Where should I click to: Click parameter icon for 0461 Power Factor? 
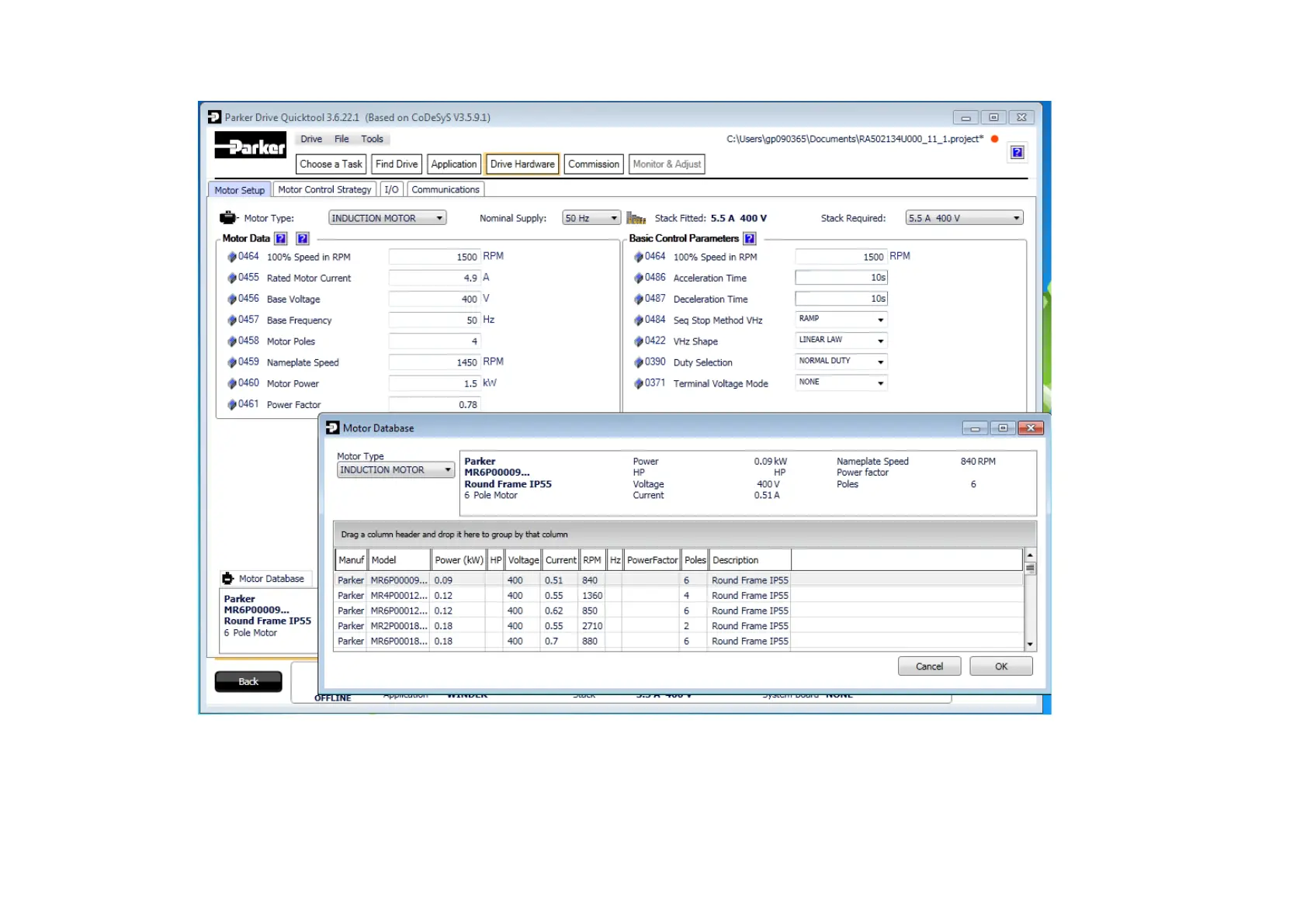pyautogui.click(x=231, y=404)
